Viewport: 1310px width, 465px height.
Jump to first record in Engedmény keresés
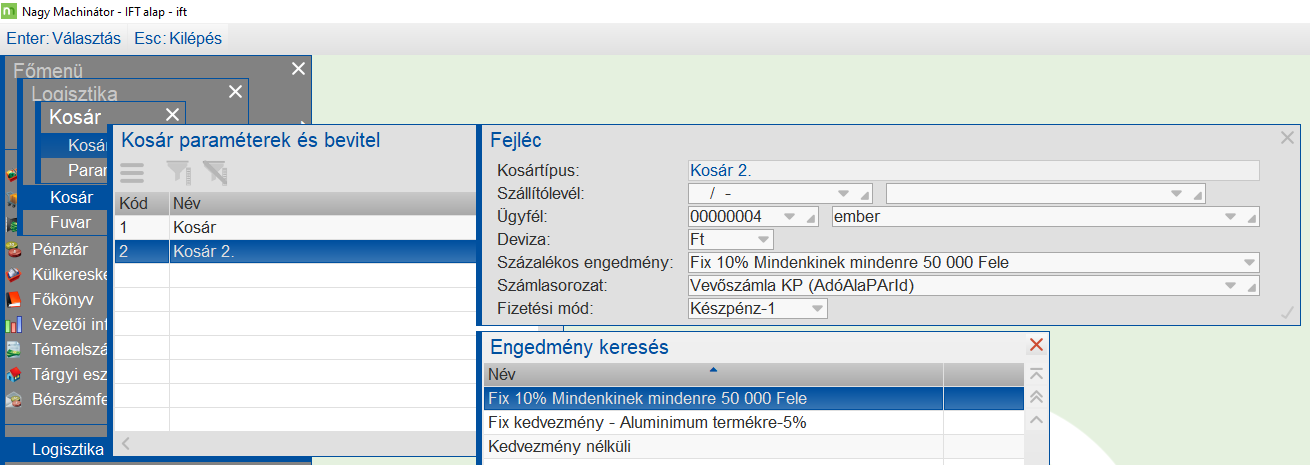click(1036, 374)
